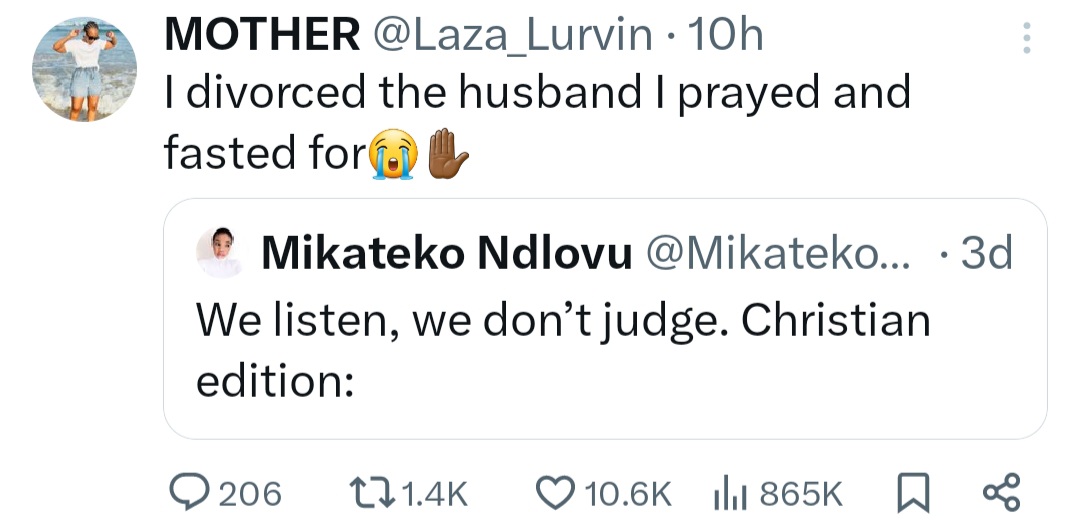Click the quoted tweet's 3d timestamp

[x=985, y=255]
